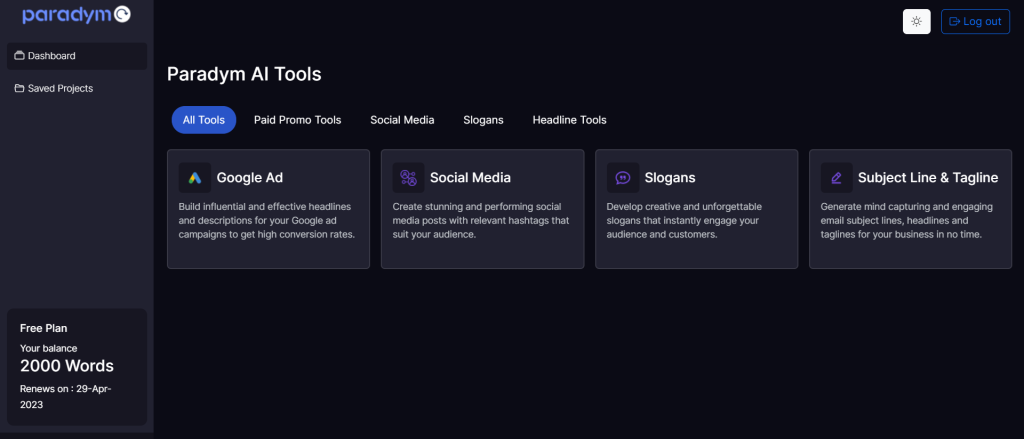Click the Log out arrow icon

pyautogui.click(x=954, y=22)
